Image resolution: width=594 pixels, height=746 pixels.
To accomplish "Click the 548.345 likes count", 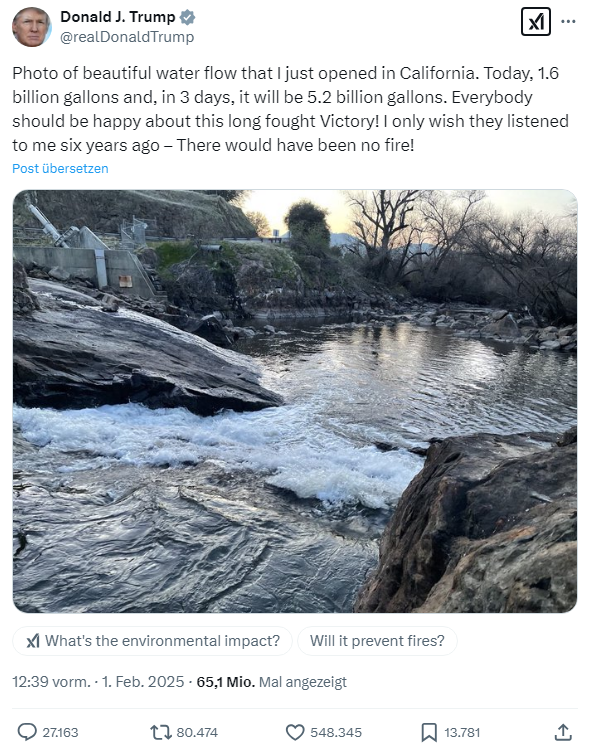I will click(336, 732).
